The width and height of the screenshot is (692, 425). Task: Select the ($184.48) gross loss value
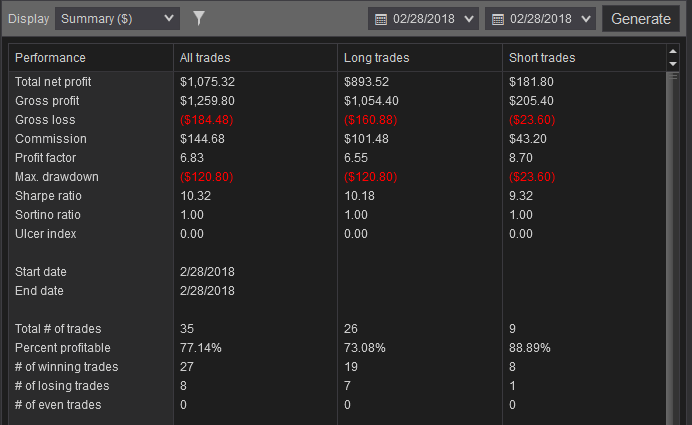207,120
